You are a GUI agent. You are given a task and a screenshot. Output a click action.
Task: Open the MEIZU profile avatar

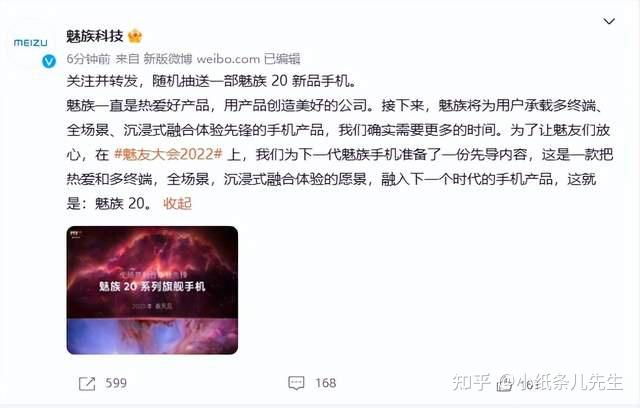pyautogui.click(x=31, y=43)
